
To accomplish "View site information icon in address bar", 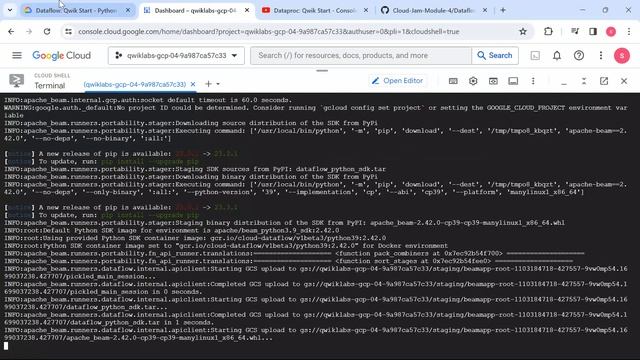I will pos(68,31).
